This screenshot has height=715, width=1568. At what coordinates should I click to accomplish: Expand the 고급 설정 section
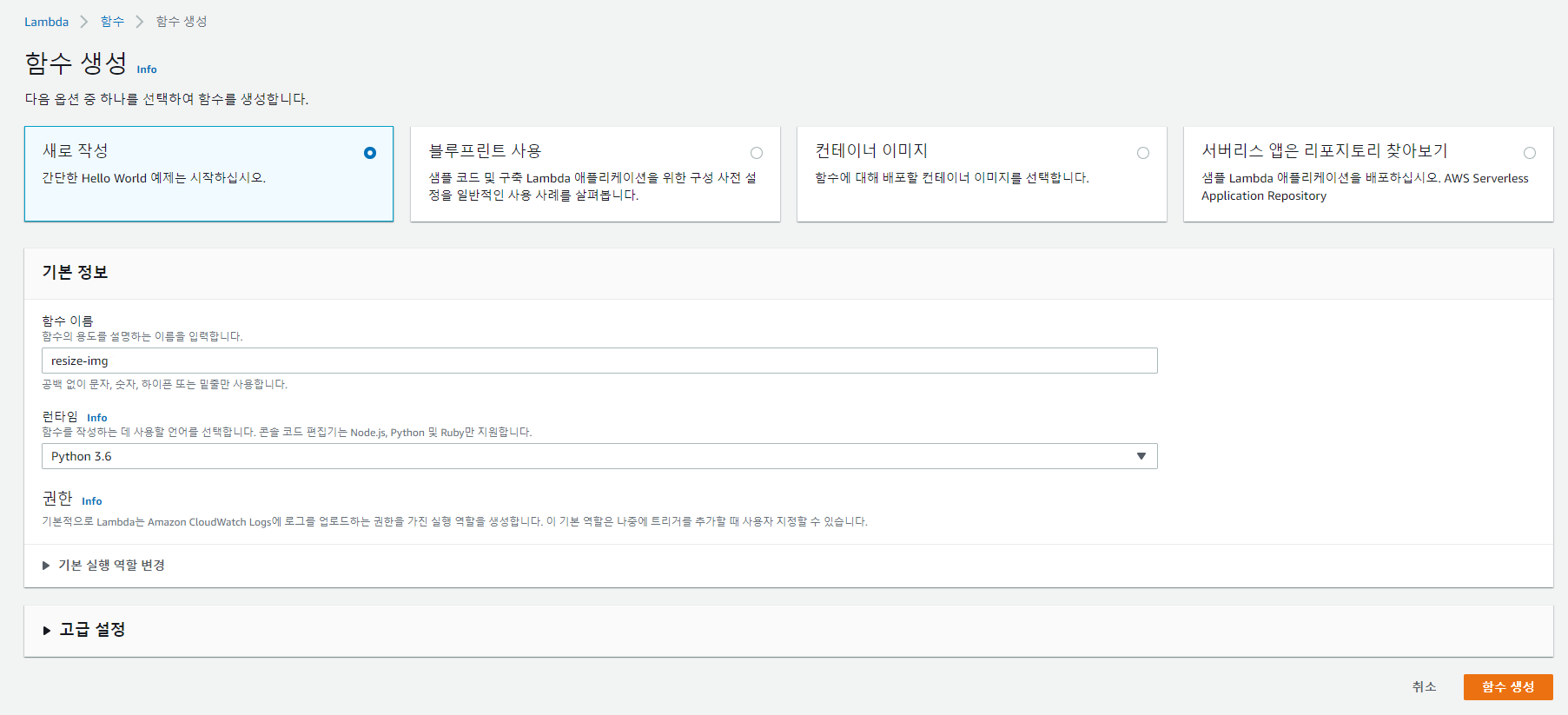83,630
